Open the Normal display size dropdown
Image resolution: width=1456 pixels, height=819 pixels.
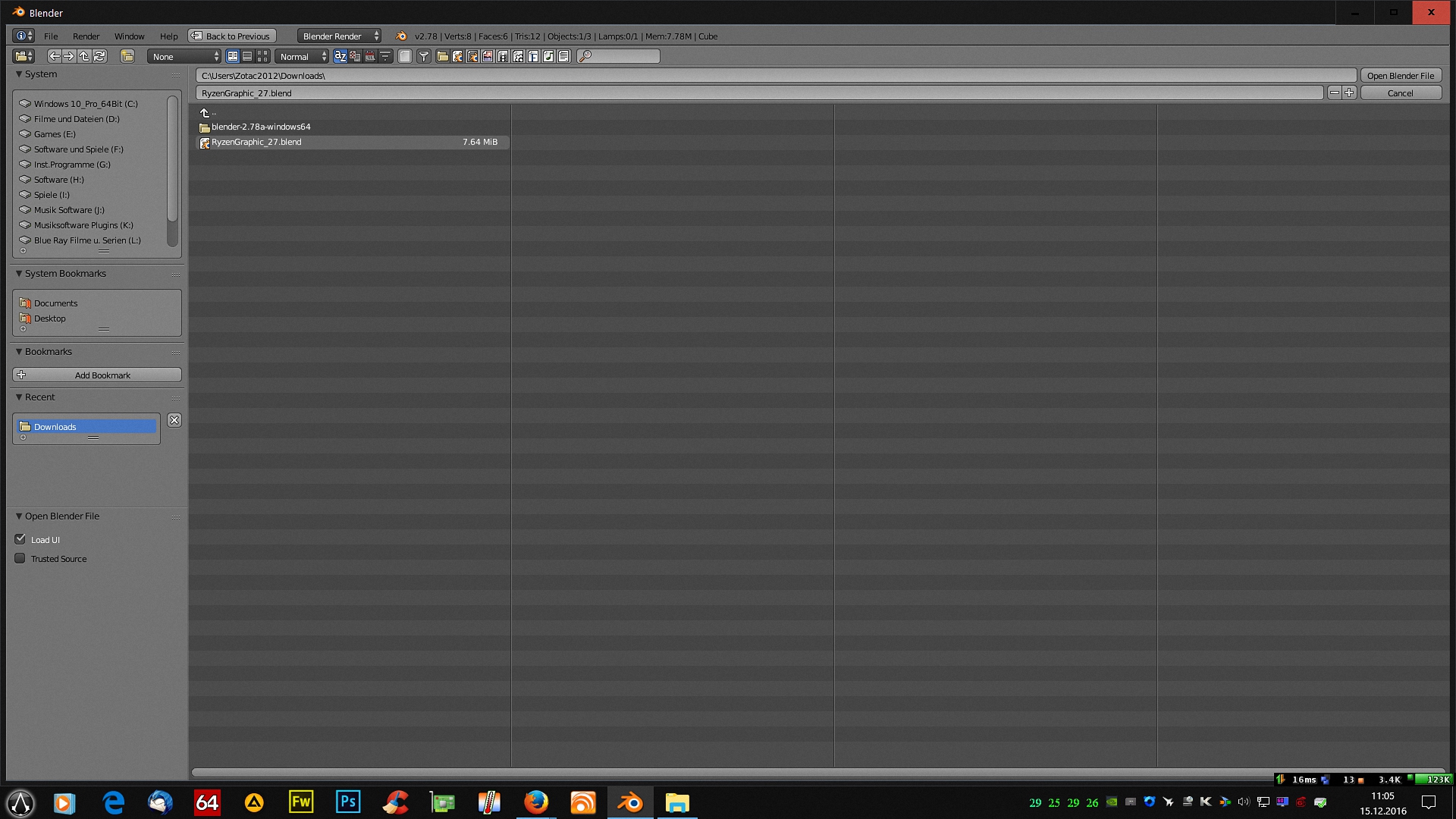[302, 56]
